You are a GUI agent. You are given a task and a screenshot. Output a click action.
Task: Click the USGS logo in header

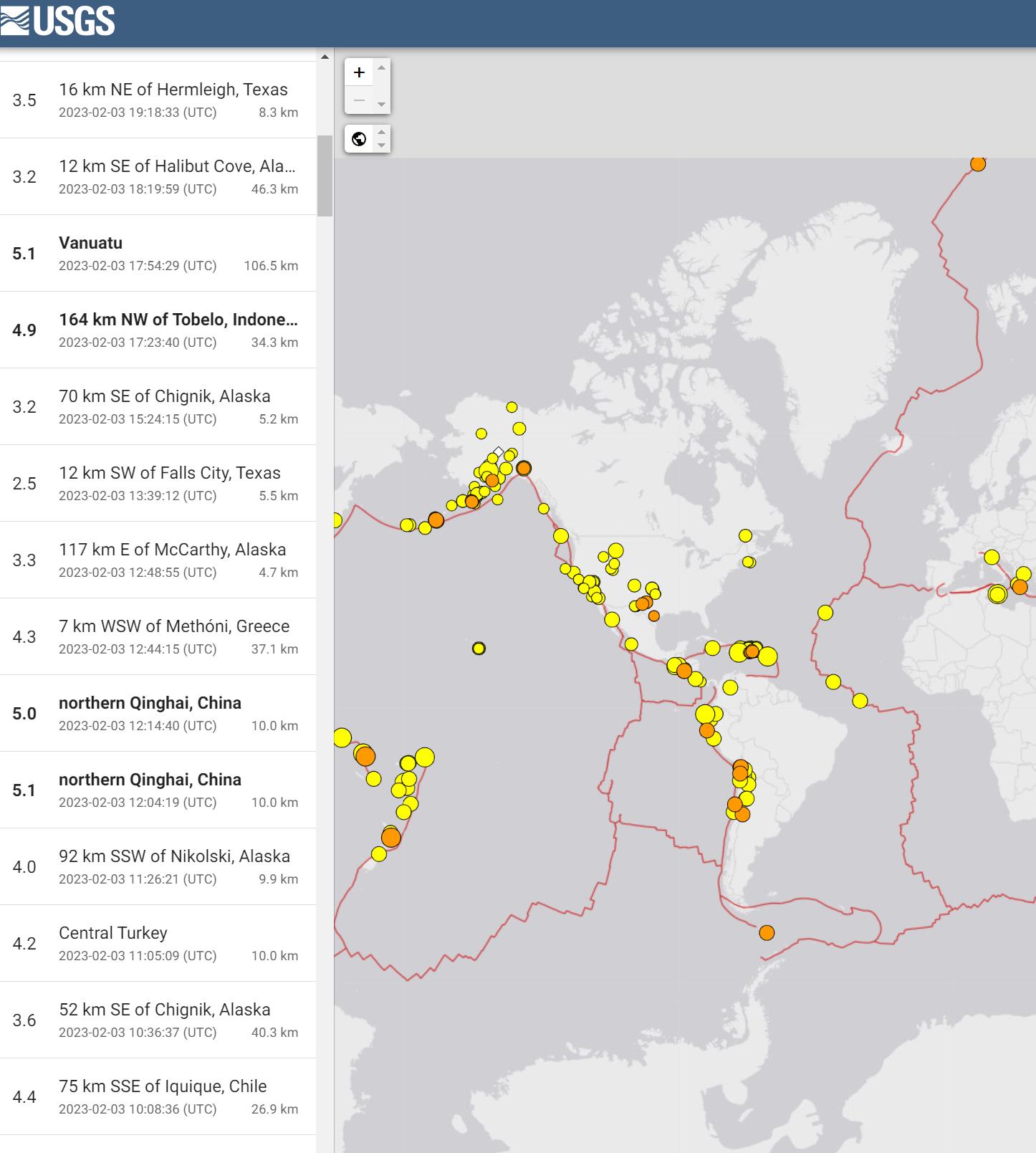[59, 21]
